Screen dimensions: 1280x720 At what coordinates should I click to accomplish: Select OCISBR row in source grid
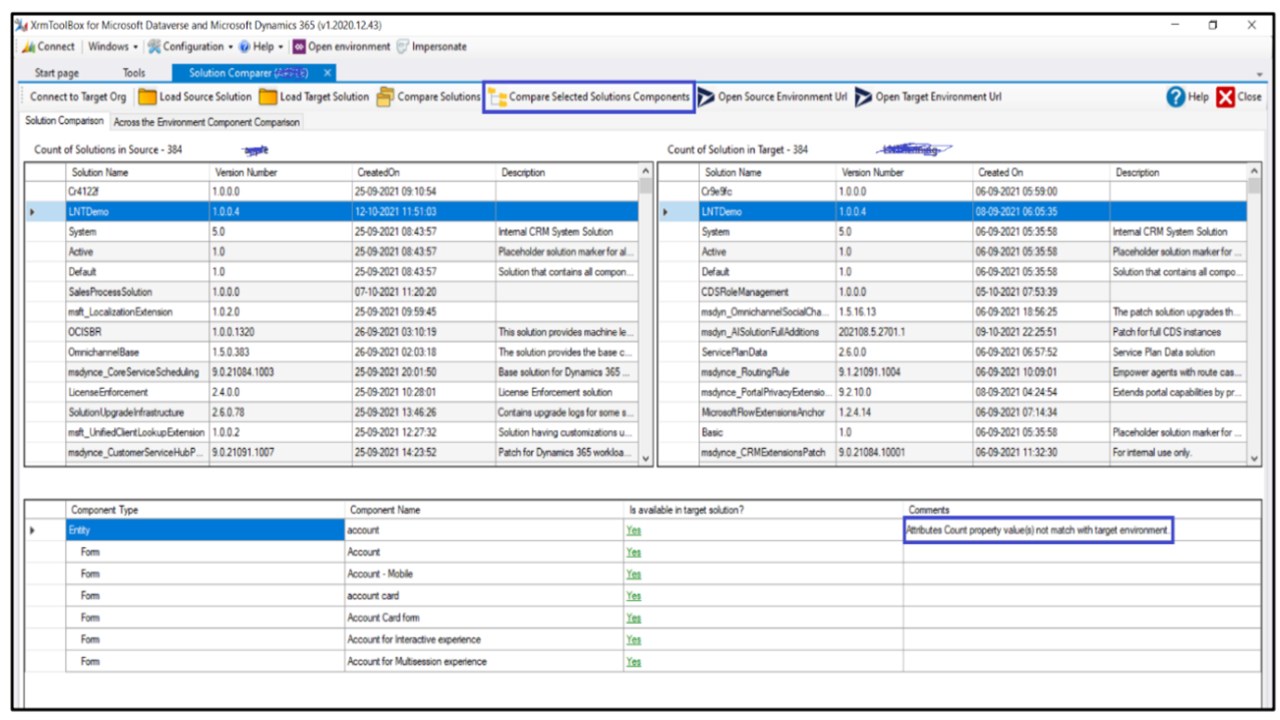[x=331, y=332]
